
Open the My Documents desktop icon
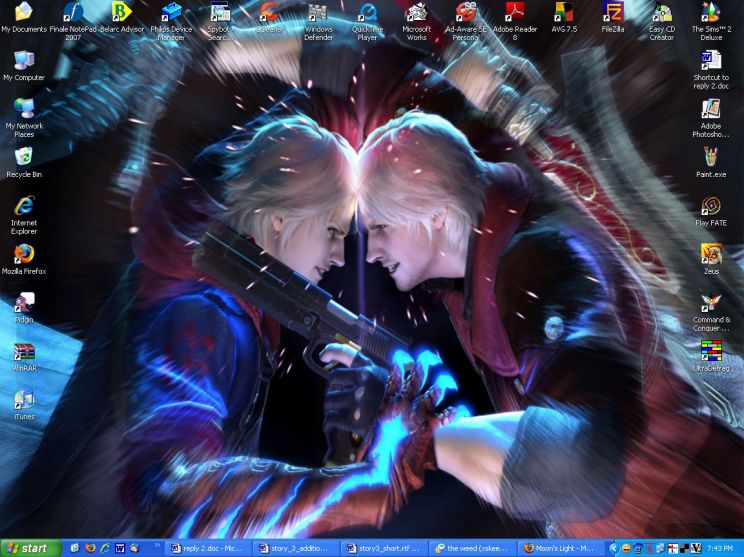24,17
